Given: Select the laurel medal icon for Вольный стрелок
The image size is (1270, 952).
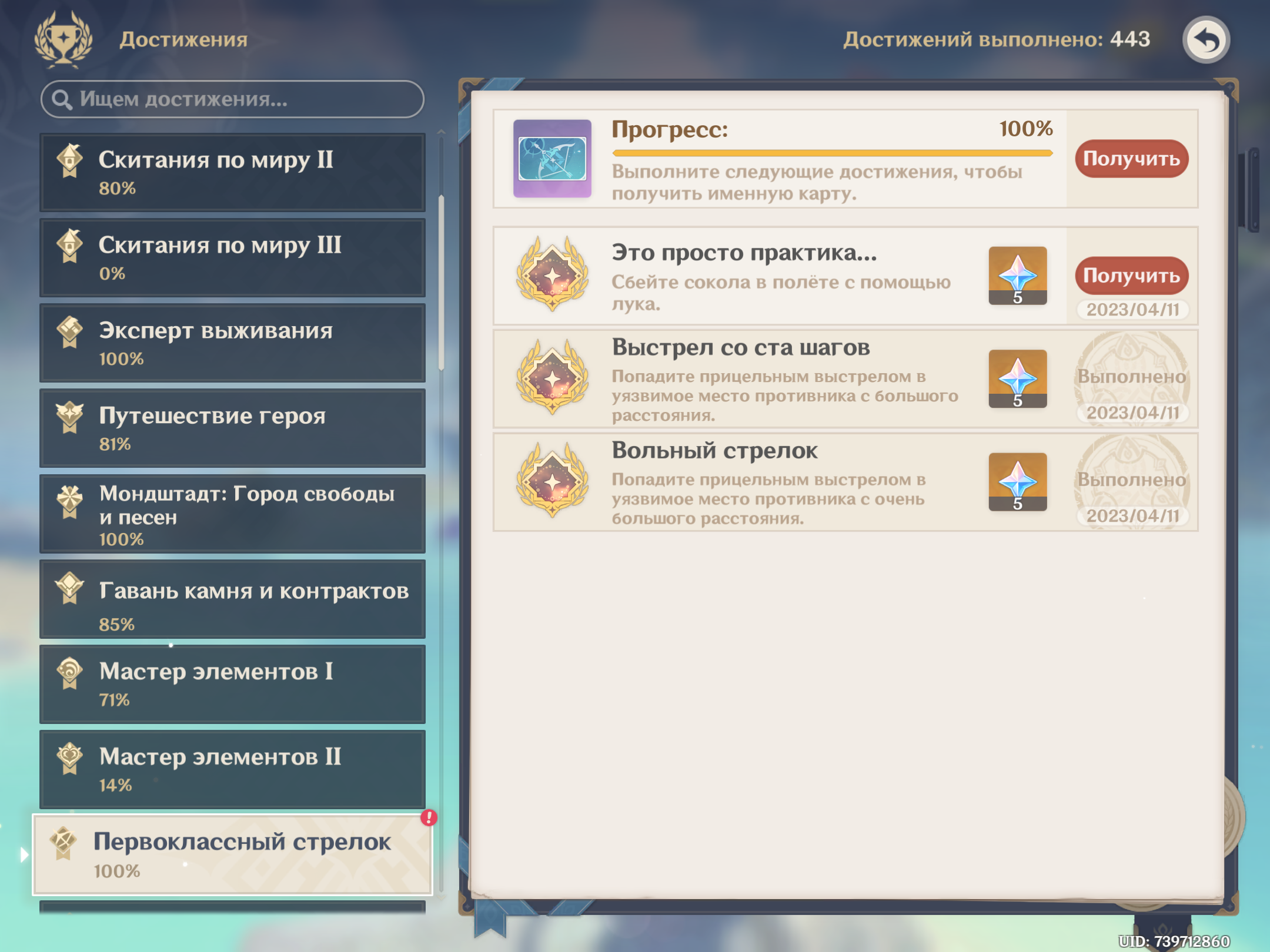Looking at the screenshot, I should [552, 483].
